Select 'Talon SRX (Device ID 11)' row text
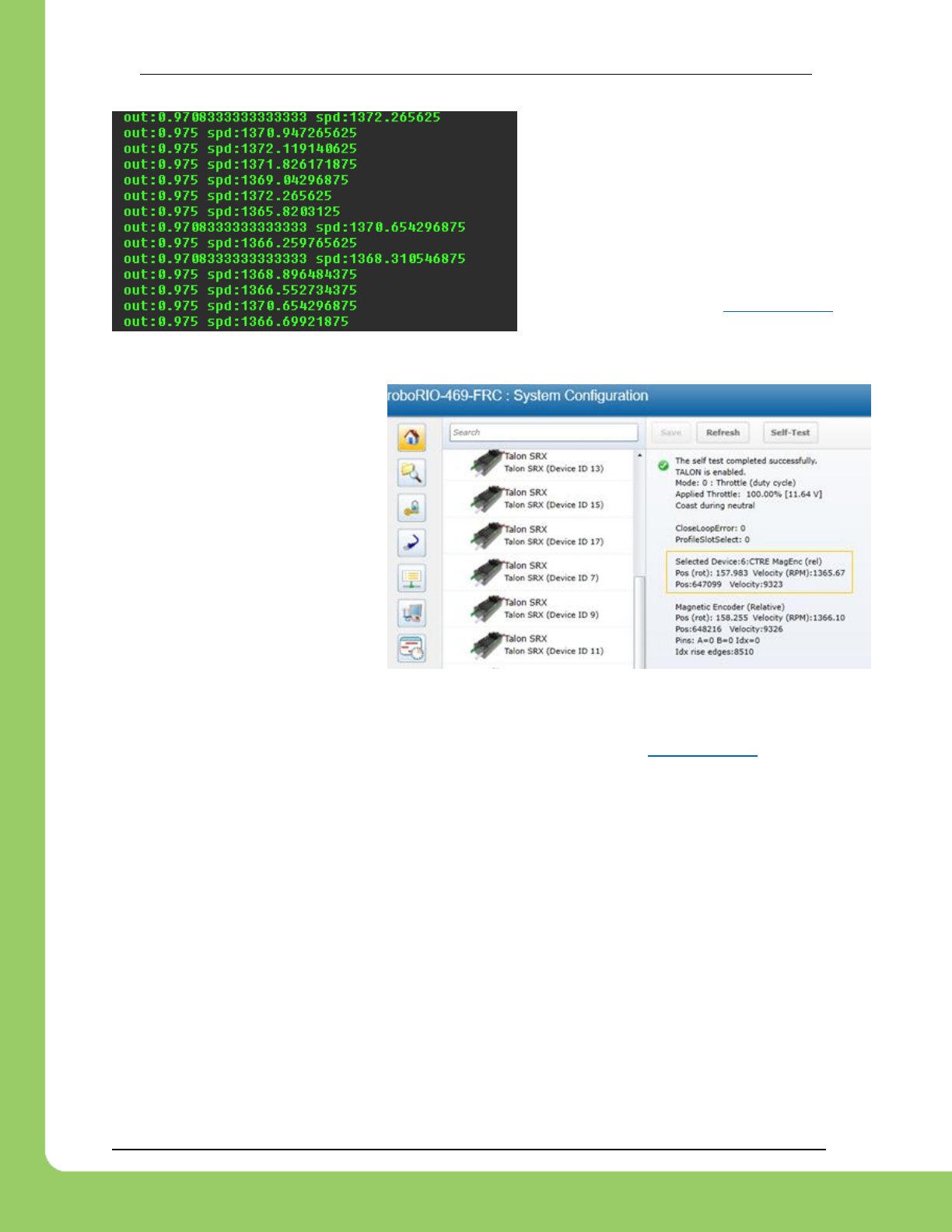This screenshot has height=1232, width=952. pos(554,652)
